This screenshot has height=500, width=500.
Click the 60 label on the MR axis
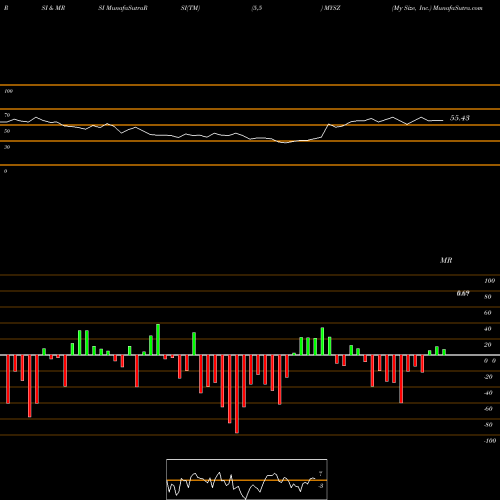pos(488,313)
